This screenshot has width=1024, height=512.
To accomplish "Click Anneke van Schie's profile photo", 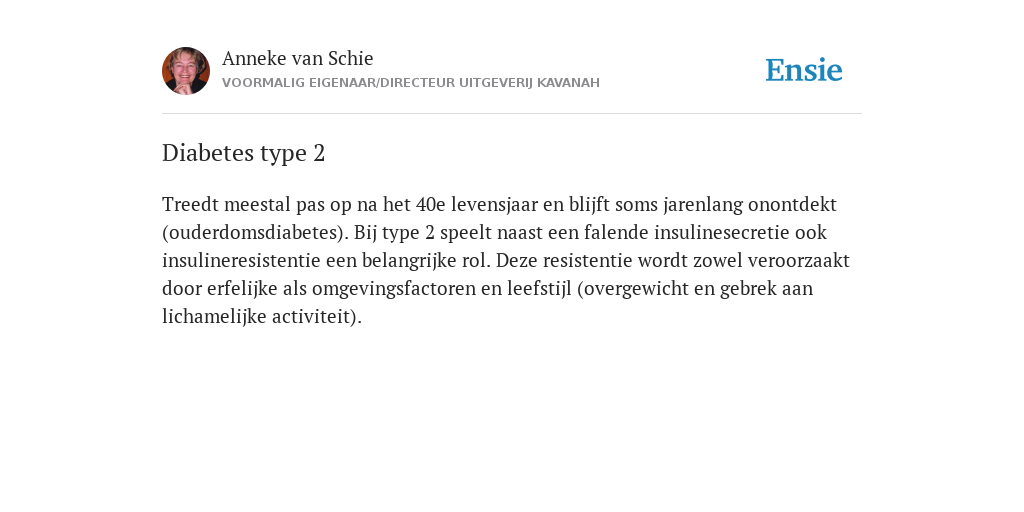I will coord(186,71).
